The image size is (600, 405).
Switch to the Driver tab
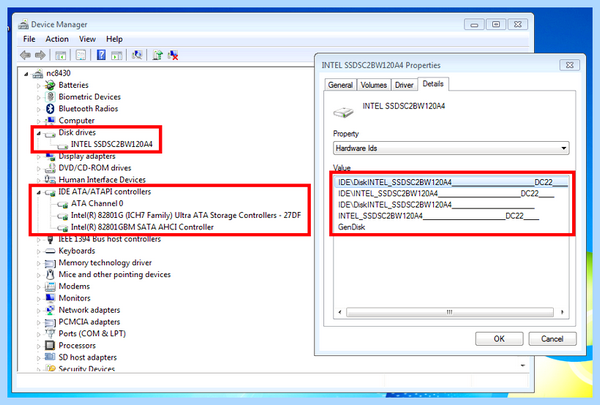coord(404,85)
